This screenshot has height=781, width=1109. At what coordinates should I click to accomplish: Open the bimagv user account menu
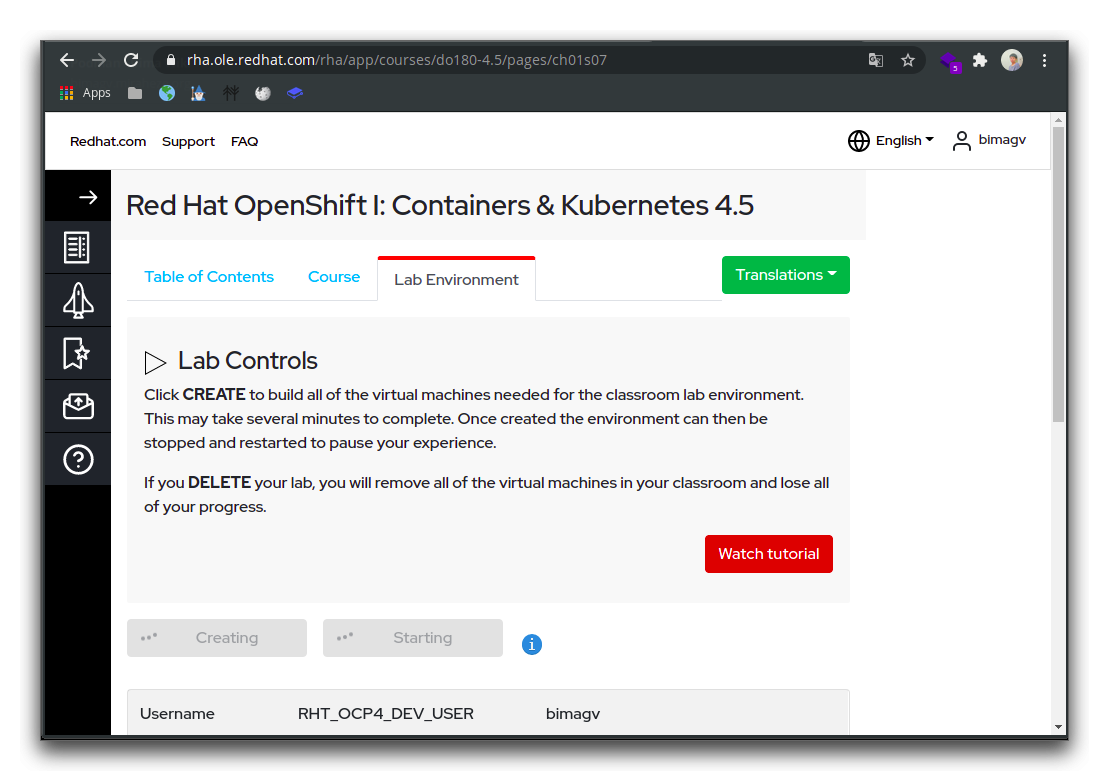pos(989,141)
